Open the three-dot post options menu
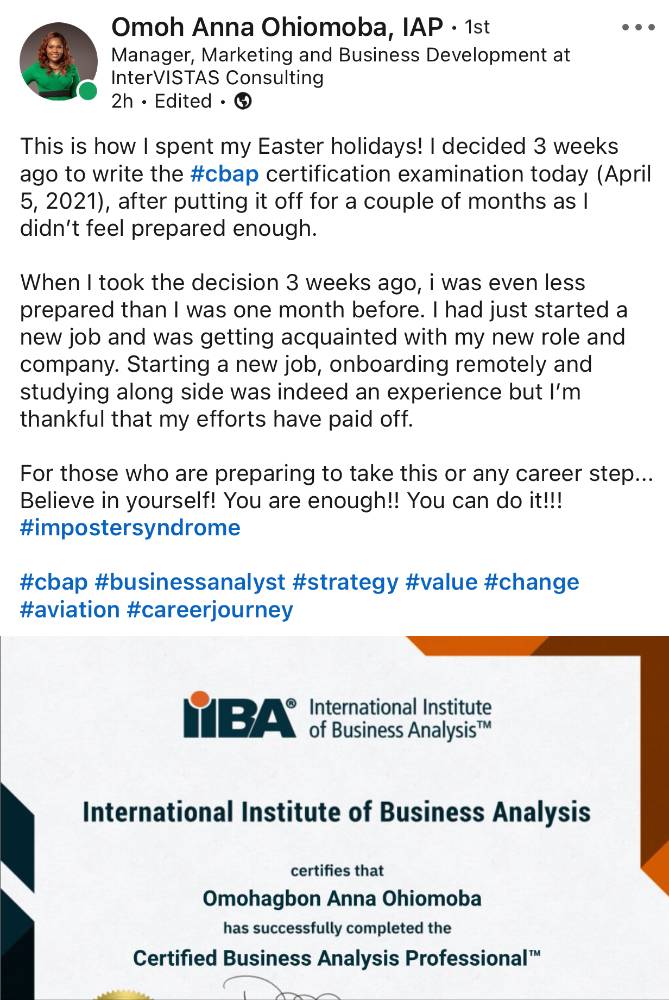The width and height of the screenshot is (669, 1000). pos(638,28)
